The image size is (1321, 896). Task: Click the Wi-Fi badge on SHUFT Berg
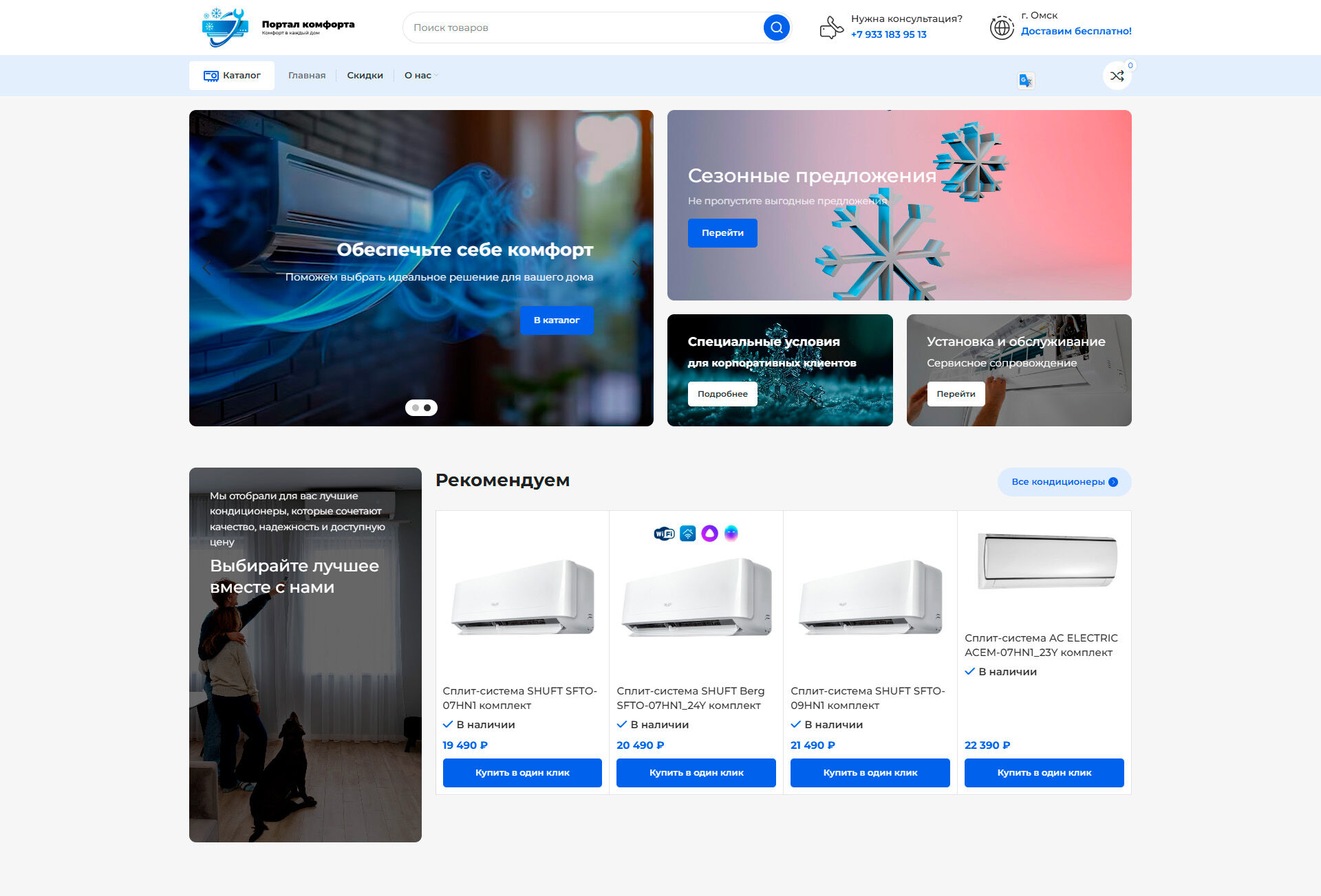(x=664, y=534)
